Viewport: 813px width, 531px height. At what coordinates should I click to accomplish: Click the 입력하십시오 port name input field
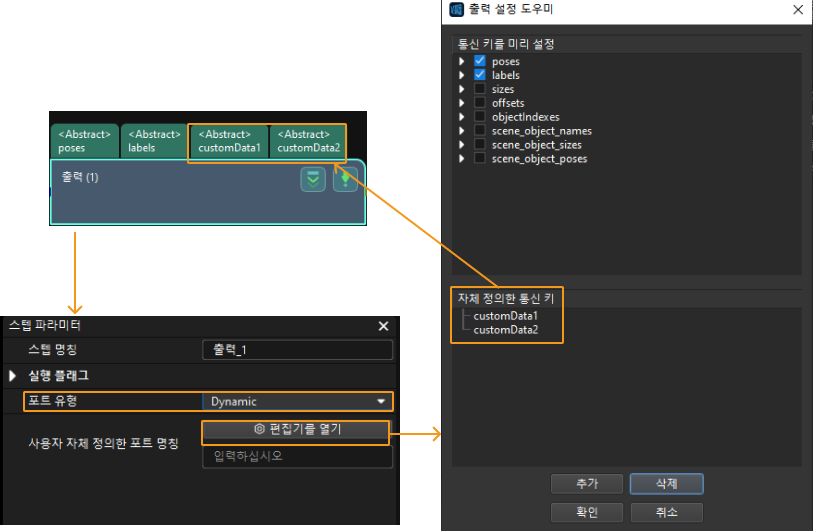coord(297,457)
